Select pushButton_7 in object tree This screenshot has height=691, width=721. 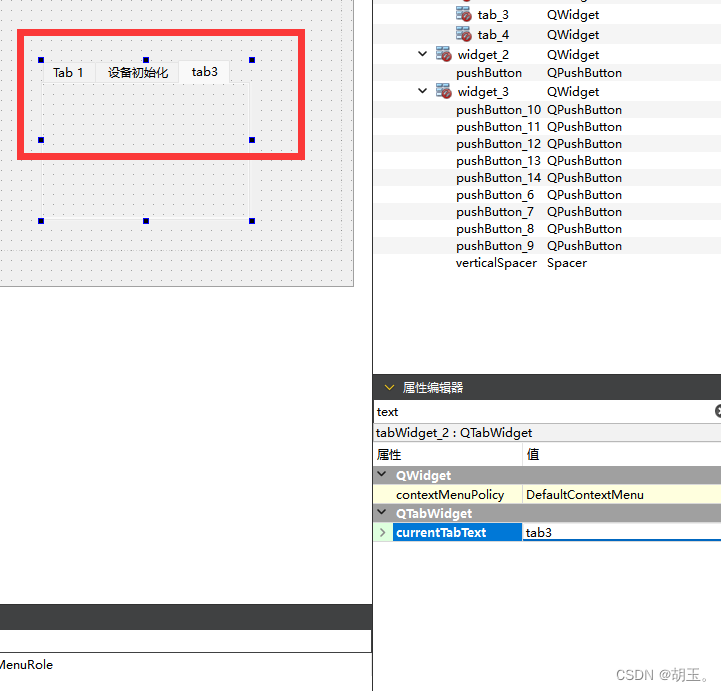click(x=495, y=212)
